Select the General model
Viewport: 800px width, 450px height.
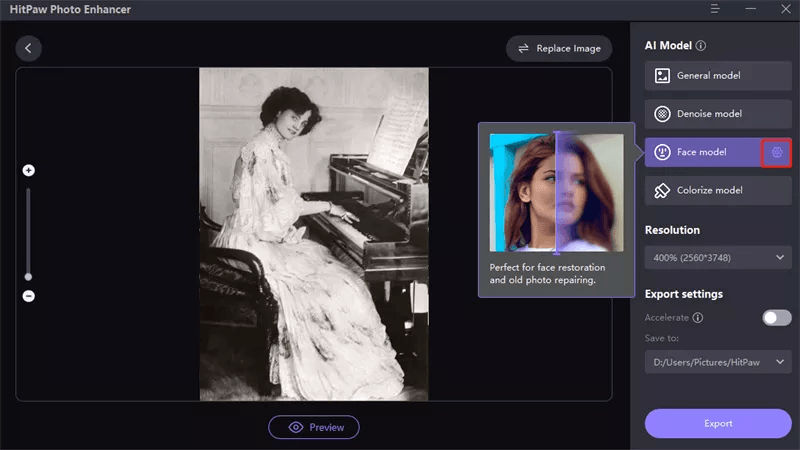(x=718, y=76)
